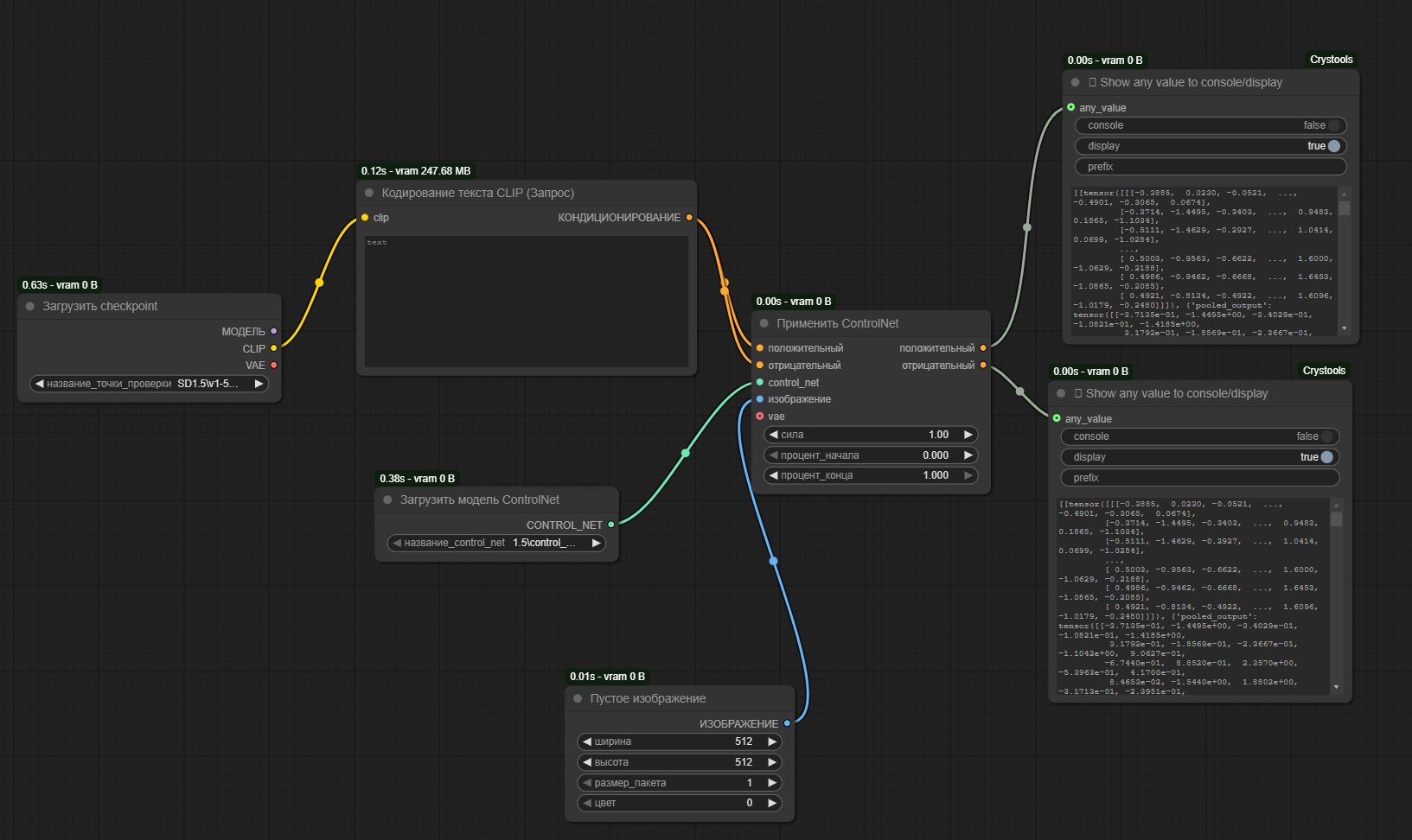Click the upper Crystools badge
The height and width of the screenshot is (840, 1412).
point(1332,60)
